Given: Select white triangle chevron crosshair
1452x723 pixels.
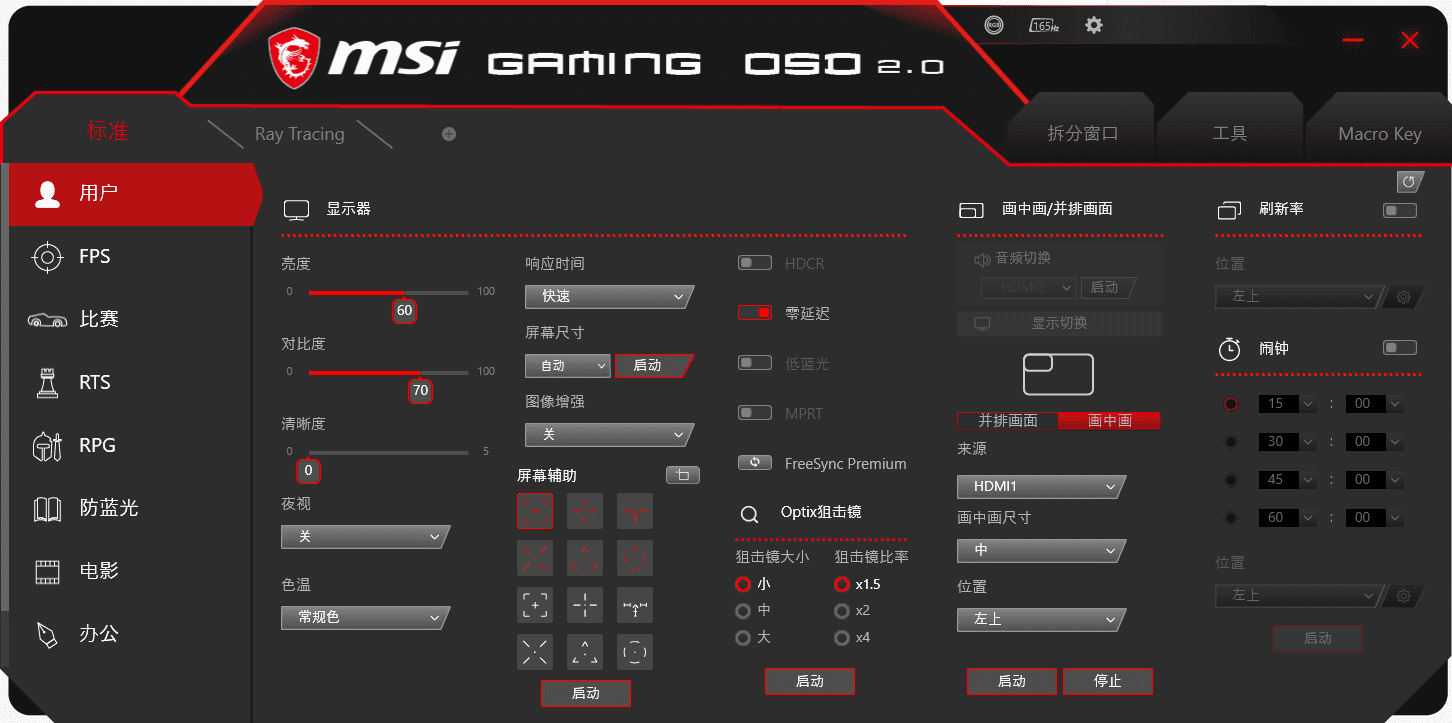Looking at the screenshot, I should tap(585, 651).
